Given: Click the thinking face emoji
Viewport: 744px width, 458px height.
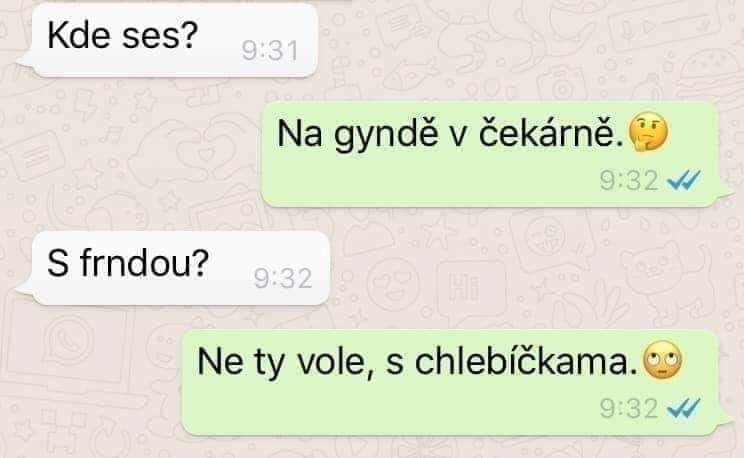Looking at the screenshot, I should (648, 132).
